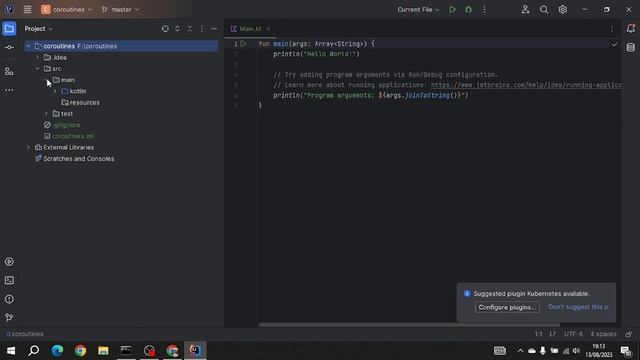Expand External Libraries node
The width and height of the screenshot is (640, 360).
pyautogui.click(x=28, y=147)
